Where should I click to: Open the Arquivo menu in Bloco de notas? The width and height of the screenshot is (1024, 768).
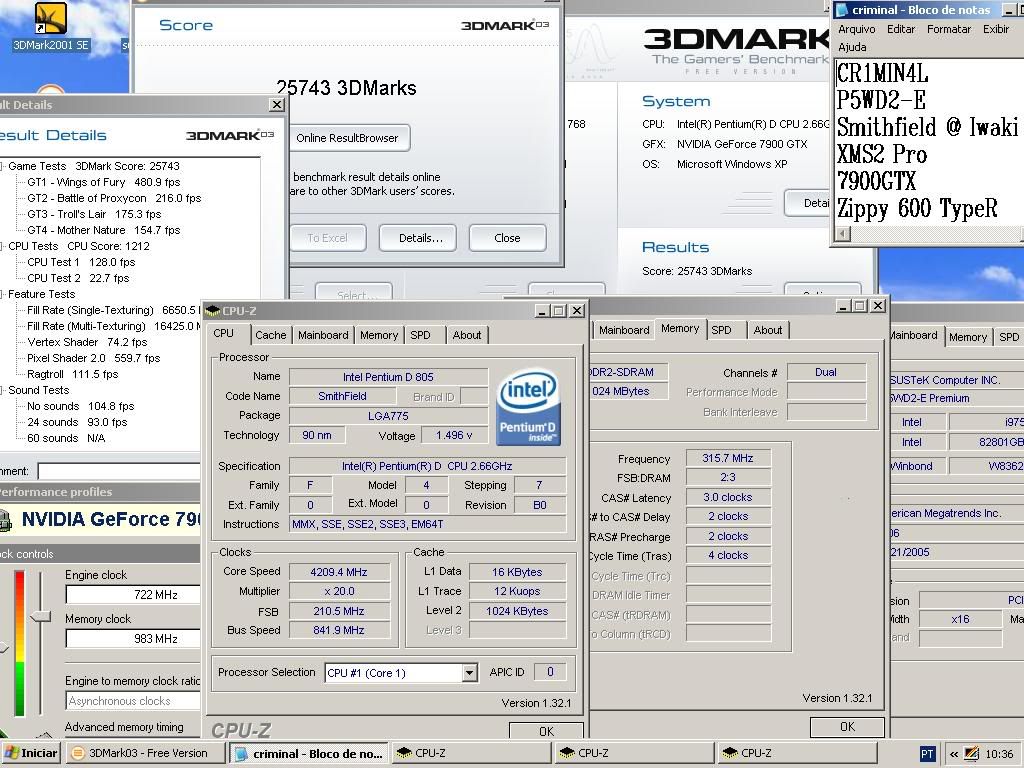click(856, 29)
